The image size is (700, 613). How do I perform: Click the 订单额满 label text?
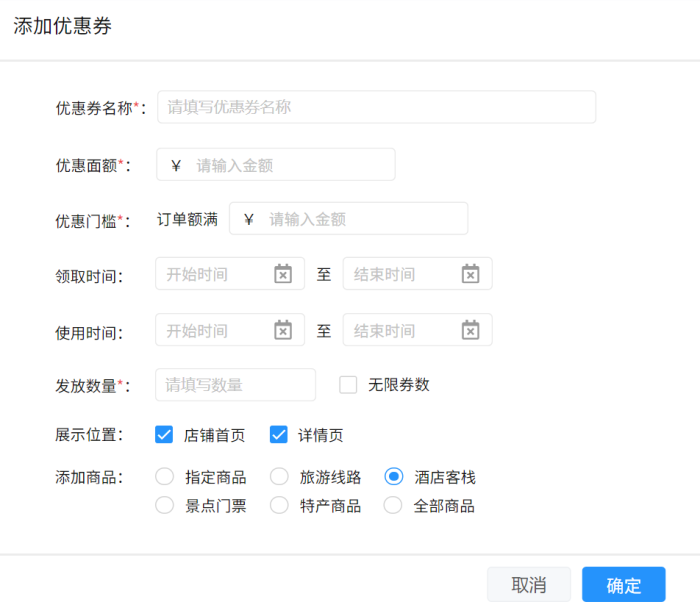click(x=188, y=219)
